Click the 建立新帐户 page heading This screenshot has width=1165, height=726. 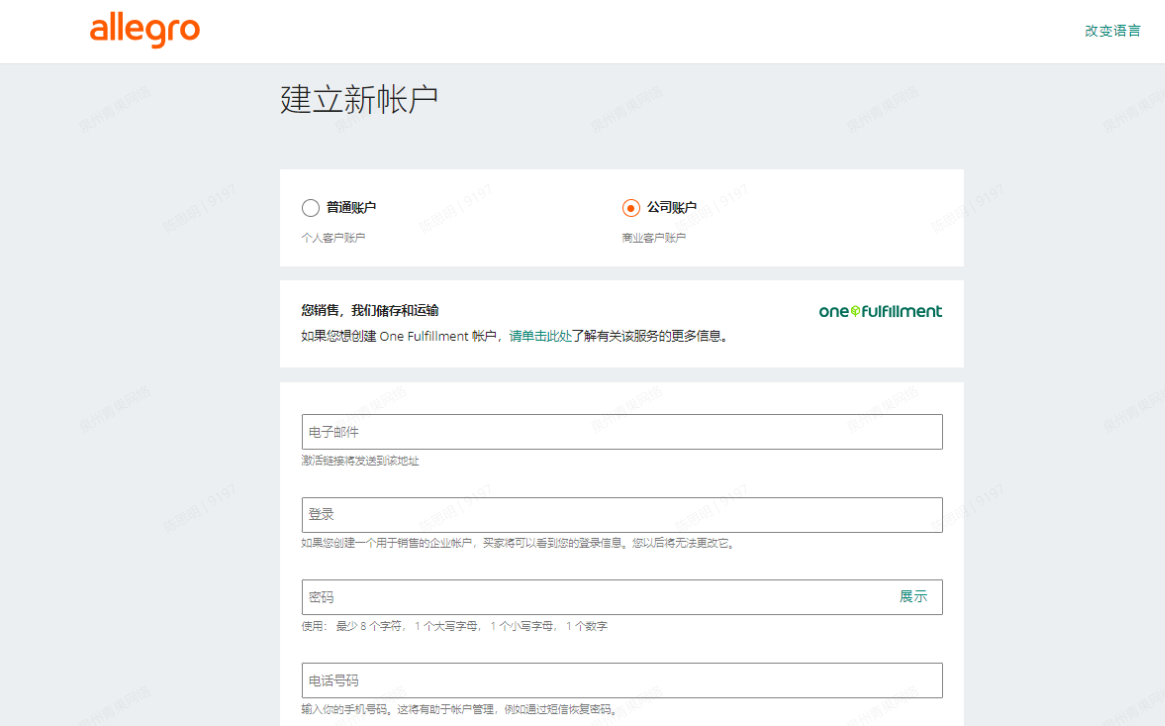click(359, 100)
